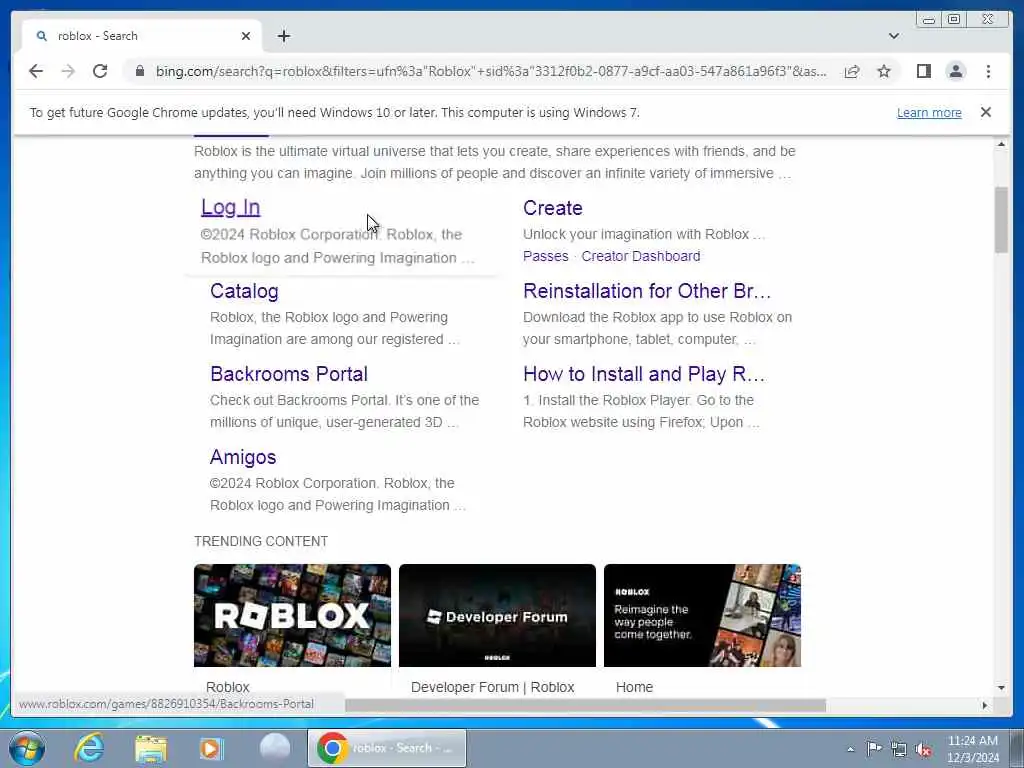Open the Amigos sitelink
The width and height of the screenshot is (1024, 768).
(x=243, y=457)
